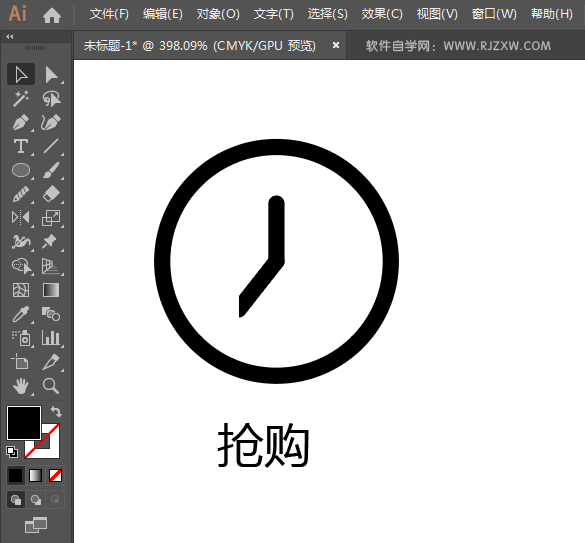
Task: Select the Curvature tool
Action: [x=51, y=122]
